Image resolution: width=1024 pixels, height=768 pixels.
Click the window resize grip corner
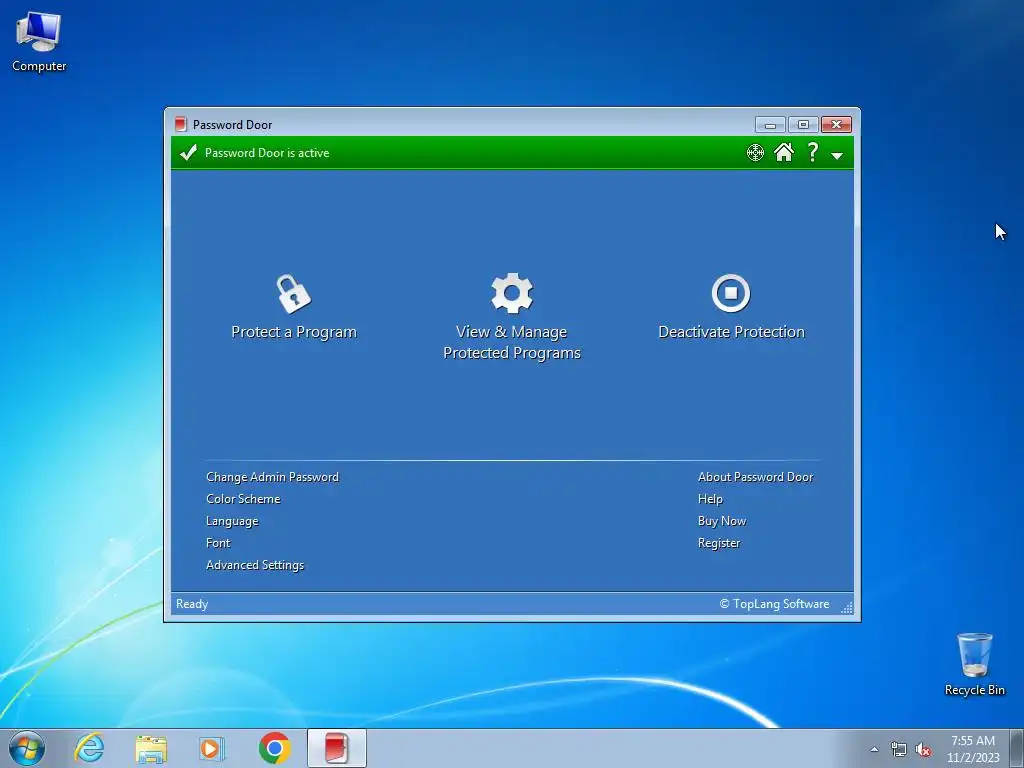847,607
